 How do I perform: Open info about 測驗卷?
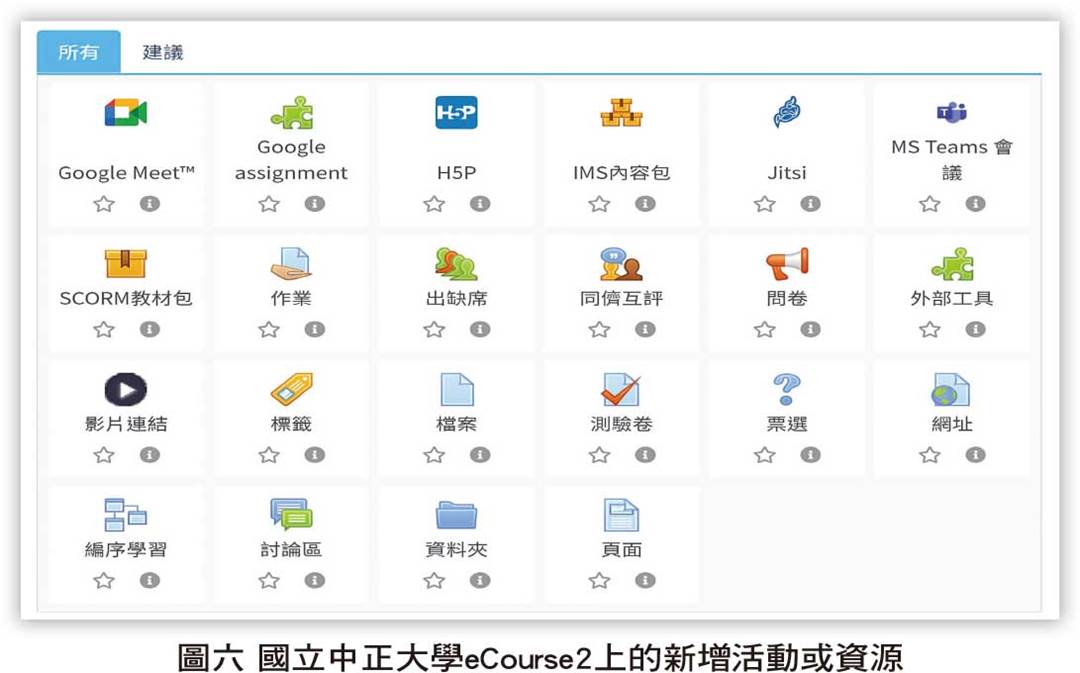click(645, 455)
